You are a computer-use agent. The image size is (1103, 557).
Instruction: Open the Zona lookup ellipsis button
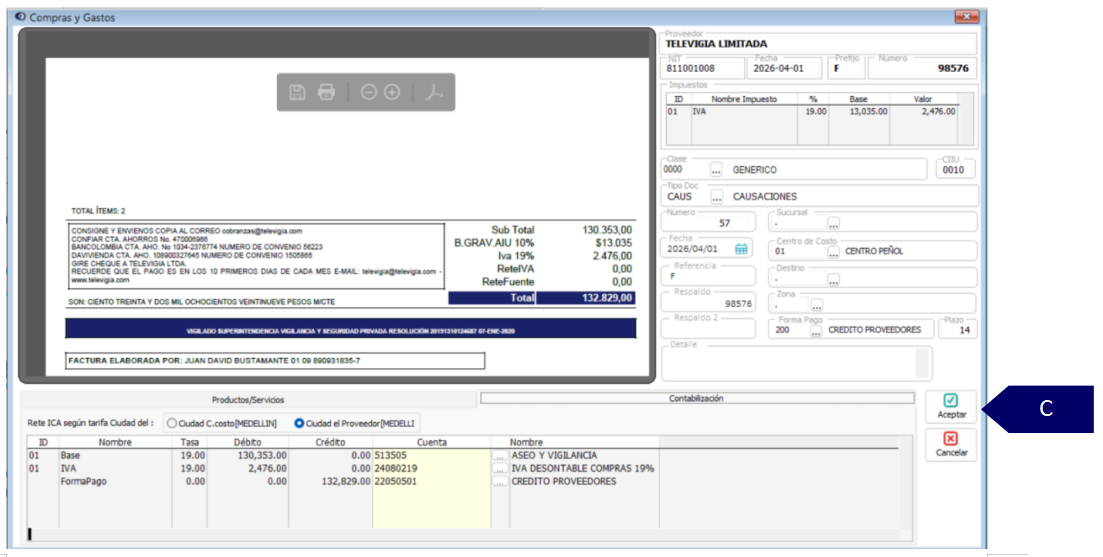click(x=817, y=305)
